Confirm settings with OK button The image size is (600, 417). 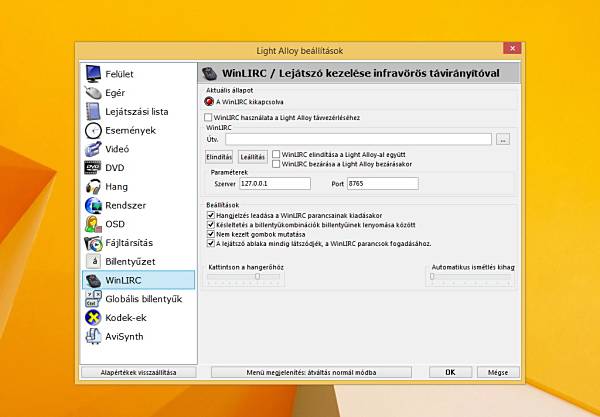pyautogui.click(x=450, y=372)
